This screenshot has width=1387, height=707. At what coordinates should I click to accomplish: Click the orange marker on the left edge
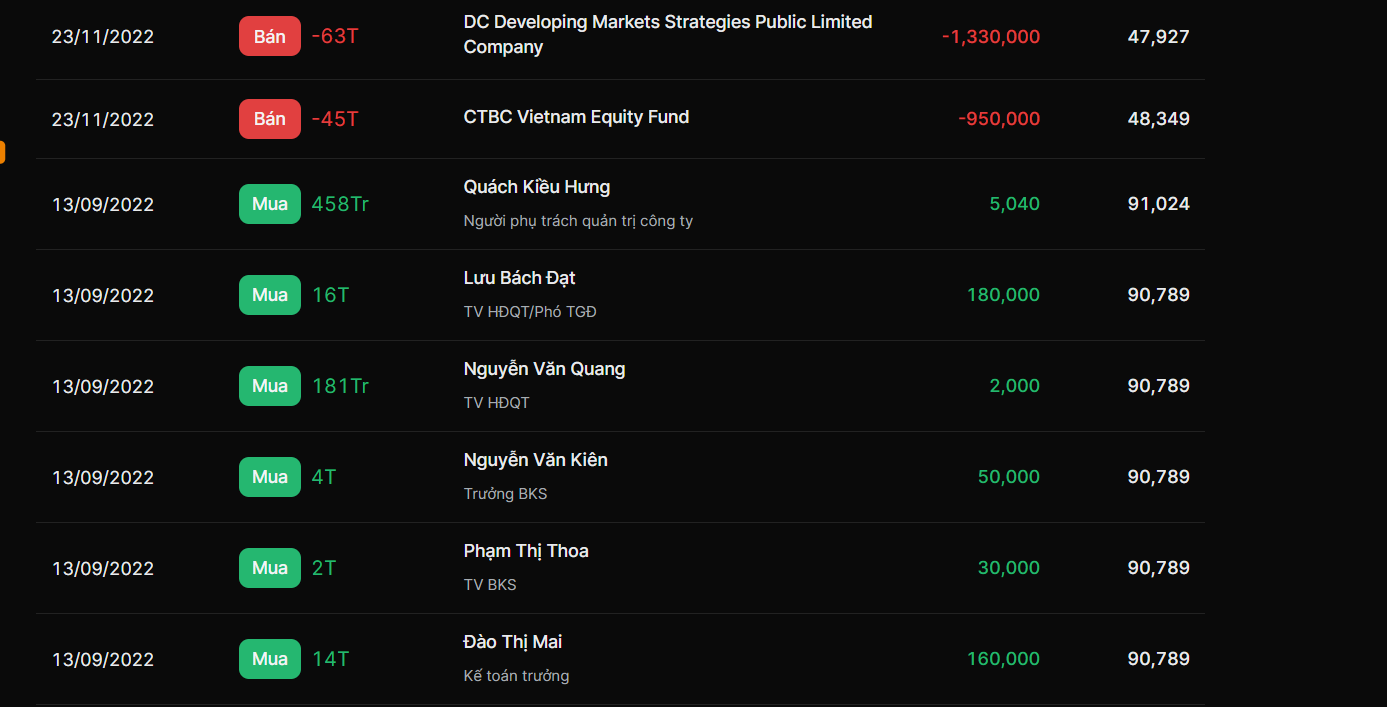pos(2,152)
